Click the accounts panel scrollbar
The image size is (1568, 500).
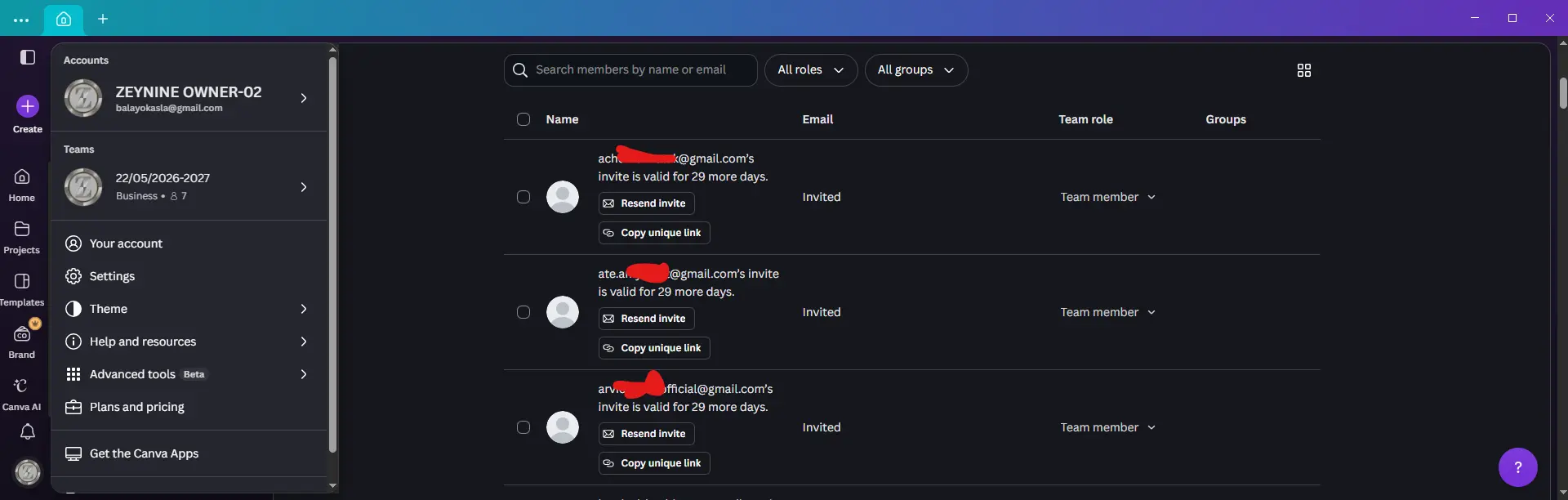coord(332,254)
